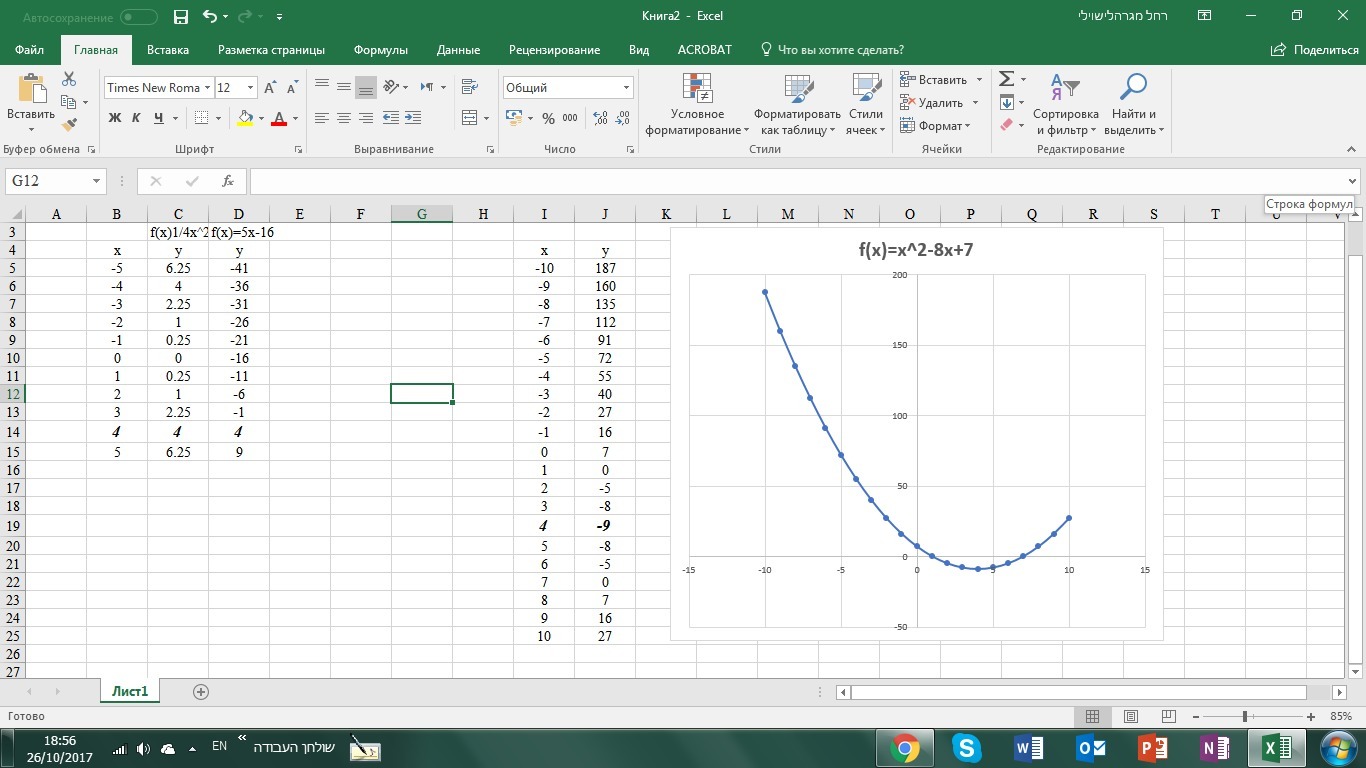
Task: Click the Percent style icon
Action: [548, 118]
